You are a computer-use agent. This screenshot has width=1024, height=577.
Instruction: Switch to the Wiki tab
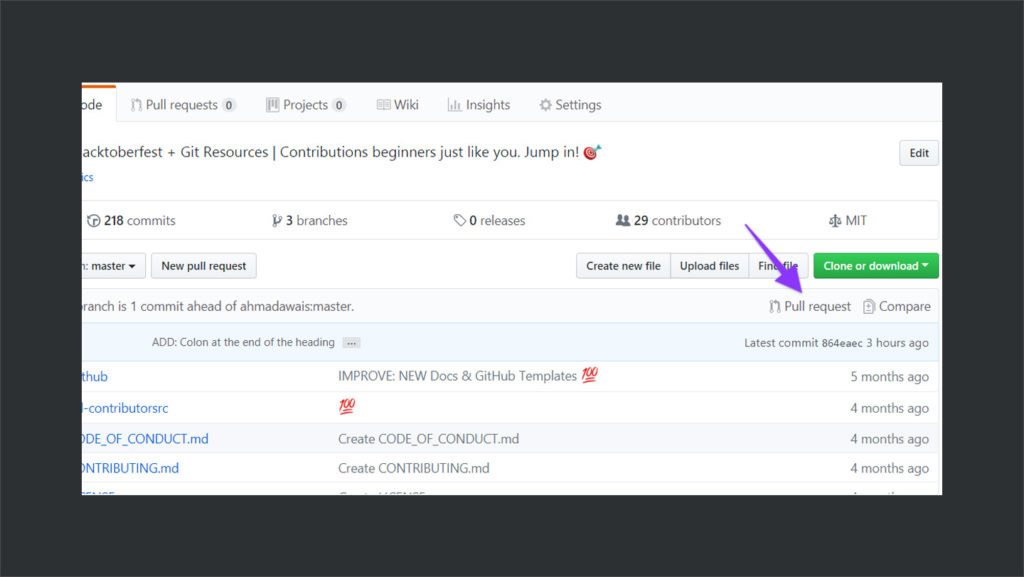[397, 105]
